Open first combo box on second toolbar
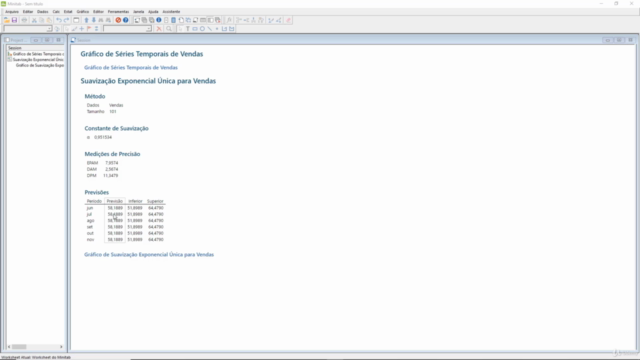 [28, 29]
